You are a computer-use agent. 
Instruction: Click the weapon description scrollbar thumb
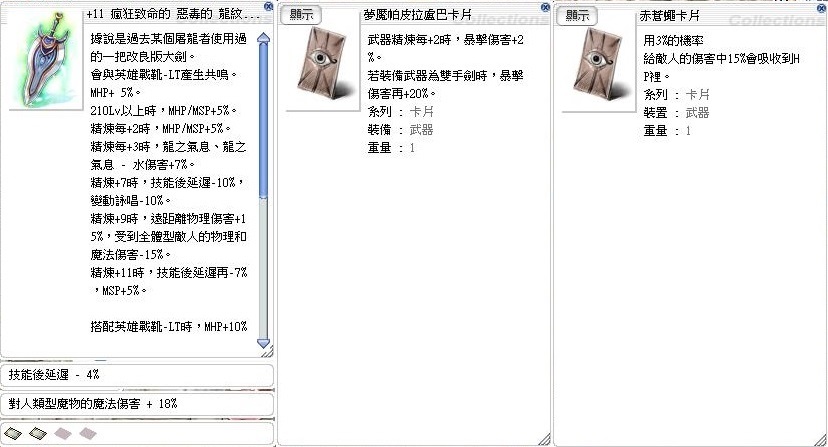coord(264,120)
